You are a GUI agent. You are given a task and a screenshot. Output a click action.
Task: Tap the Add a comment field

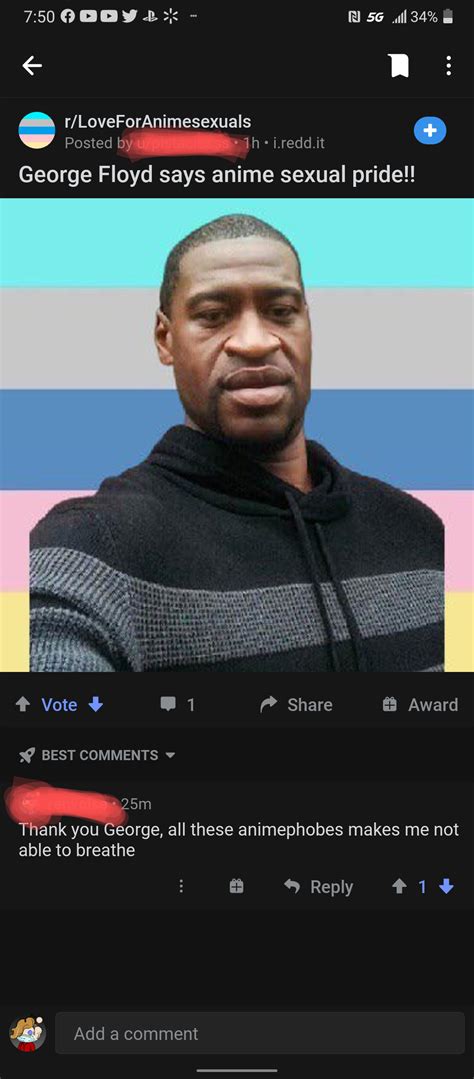tap(260, 1033)
